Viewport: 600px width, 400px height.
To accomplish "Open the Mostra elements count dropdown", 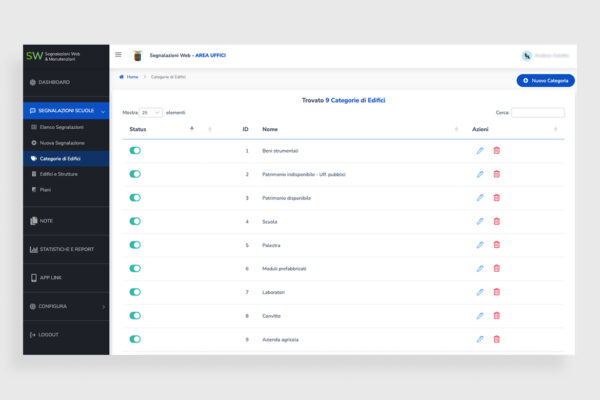I will [x=151, y=113].
